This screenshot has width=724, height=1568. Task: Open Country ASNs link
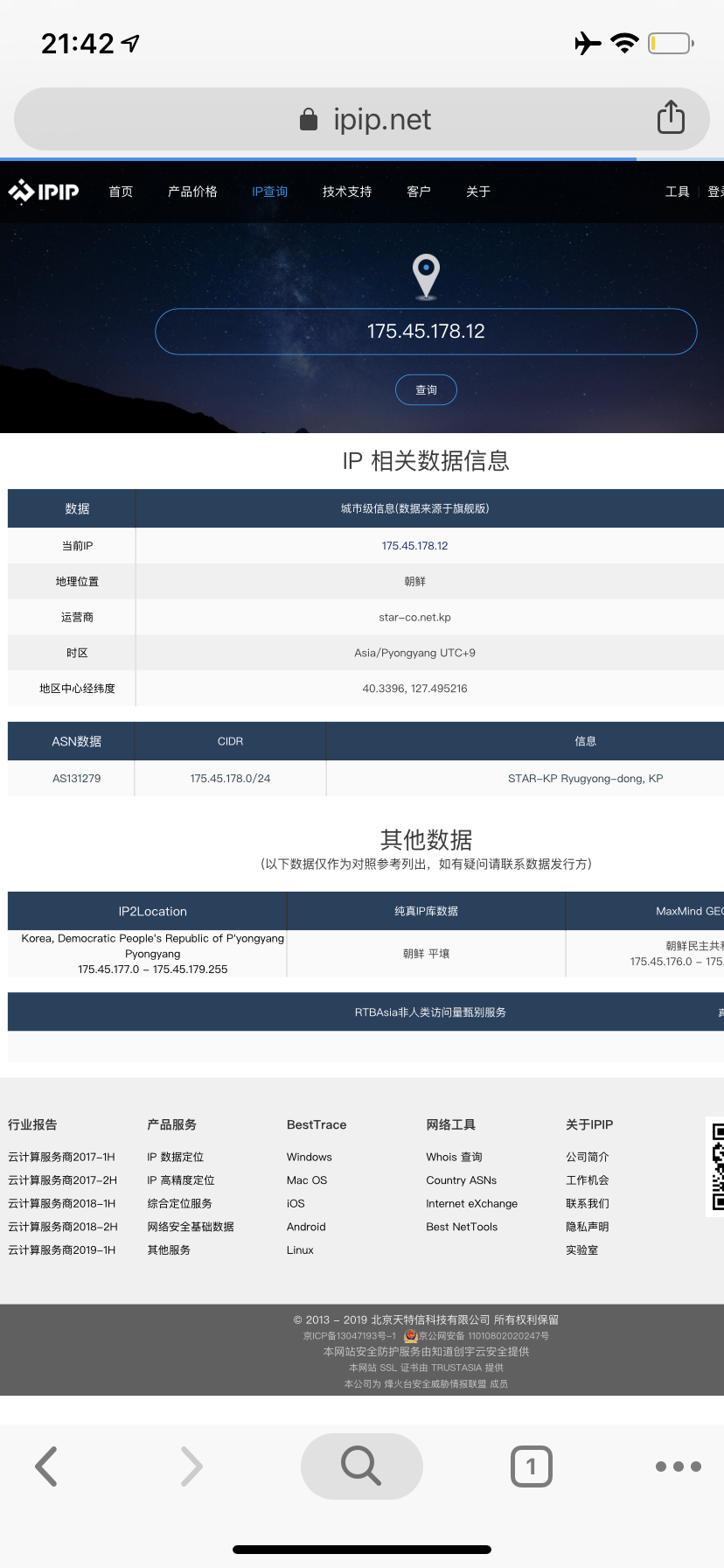462,1180
